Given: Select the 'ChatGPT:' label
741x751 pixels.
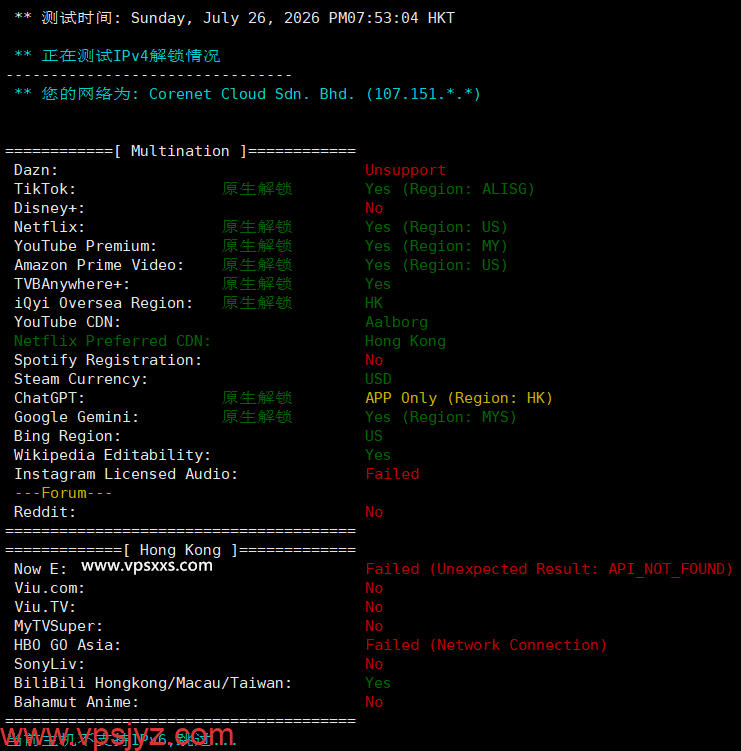Looking at the screenshot, I should coord(49,398).
